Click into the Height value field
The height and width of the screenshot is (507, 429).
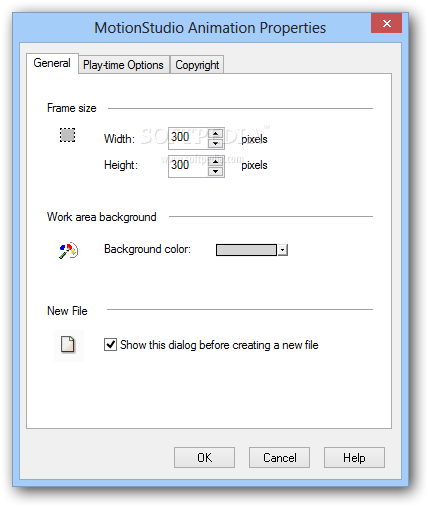[x=188, y=166]
